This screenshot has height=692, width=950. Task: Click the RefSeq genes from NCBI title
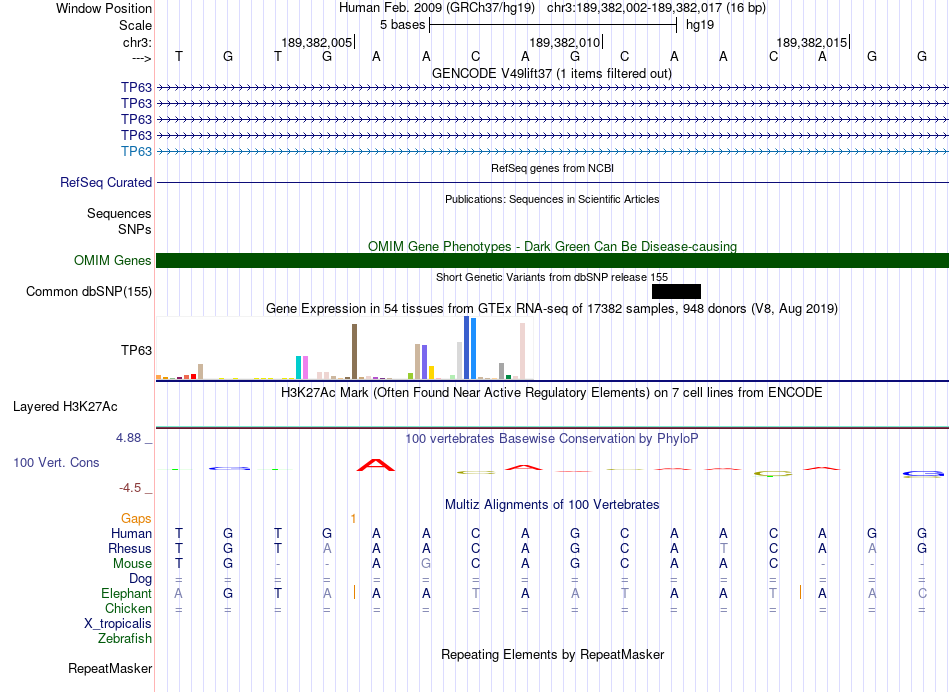point(552,168)
